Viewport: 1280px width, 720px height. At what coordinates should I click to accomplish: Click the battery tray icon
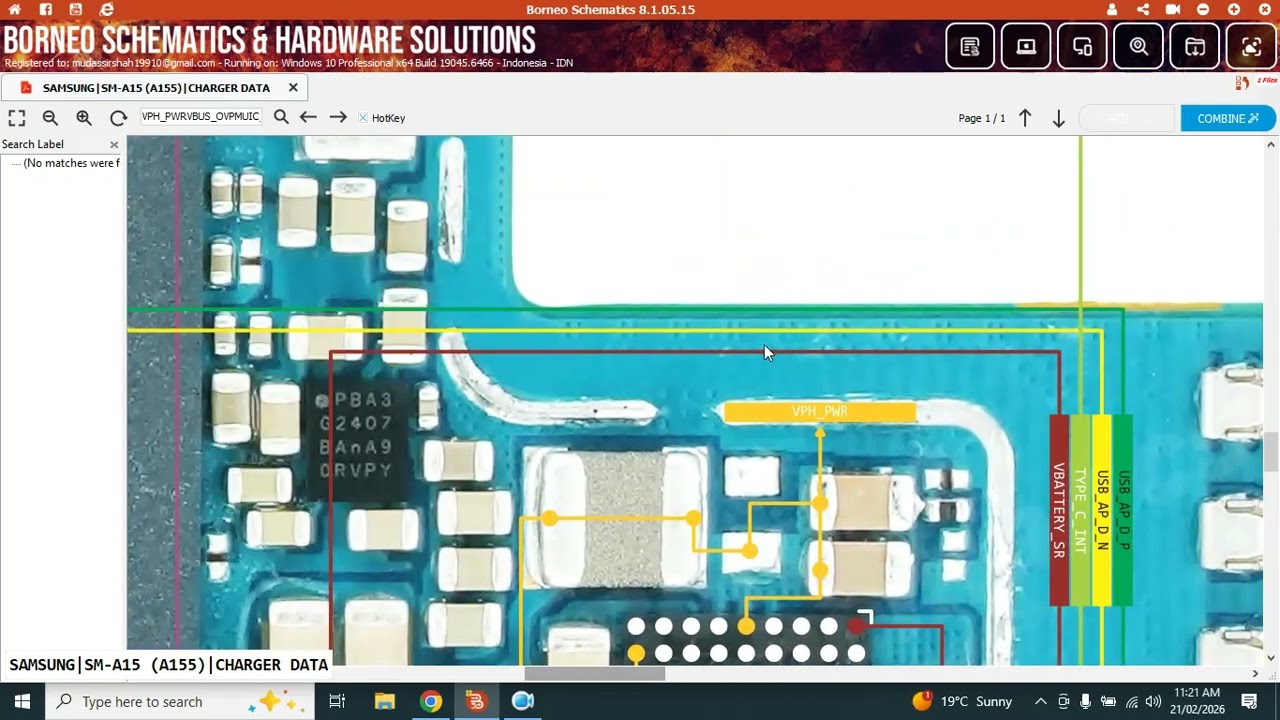pos(1108,701)
